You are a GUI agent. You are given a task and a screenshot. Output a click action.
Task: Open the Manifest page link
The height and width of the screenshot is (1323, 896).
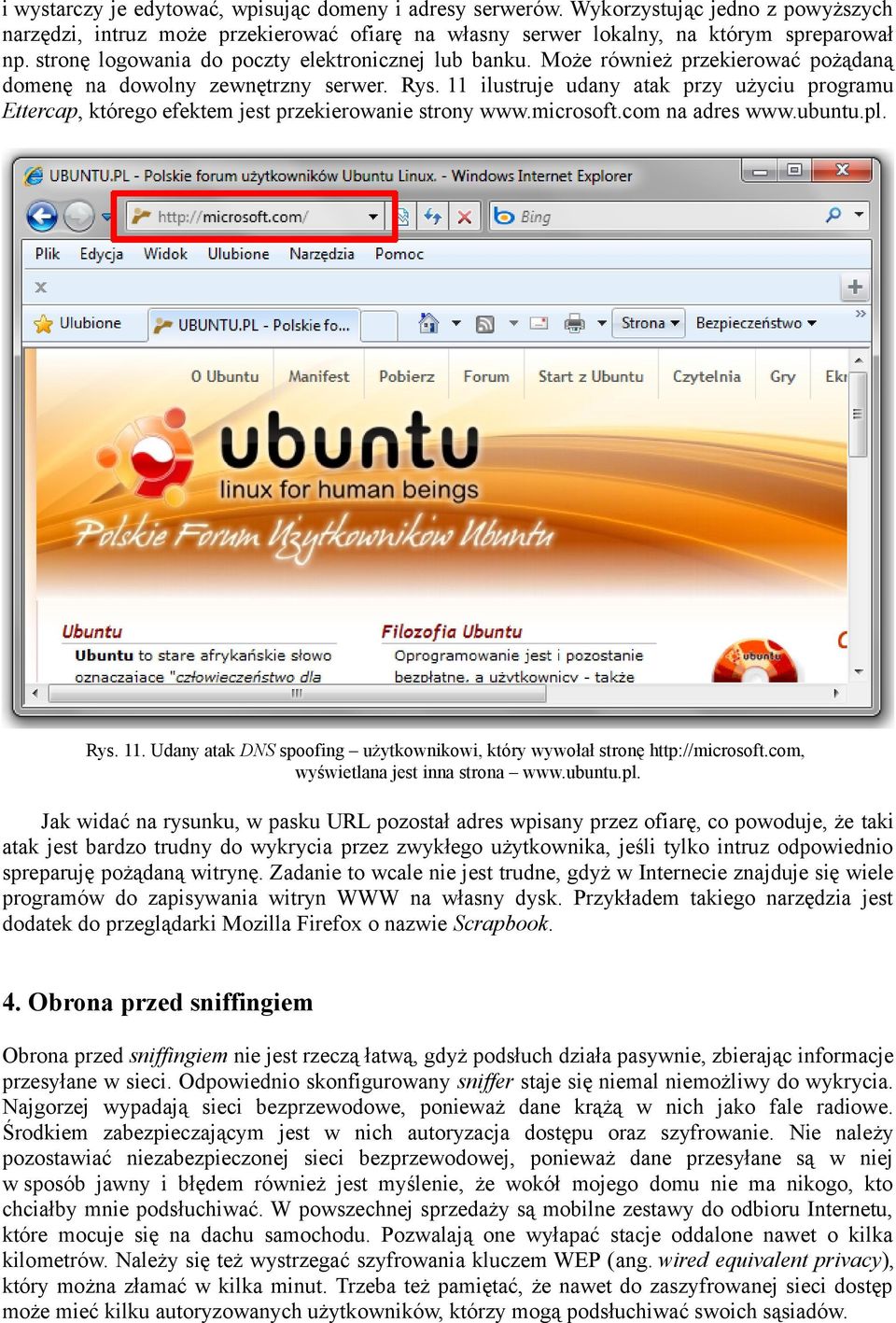pyautogui.click(x=319, y=376)
